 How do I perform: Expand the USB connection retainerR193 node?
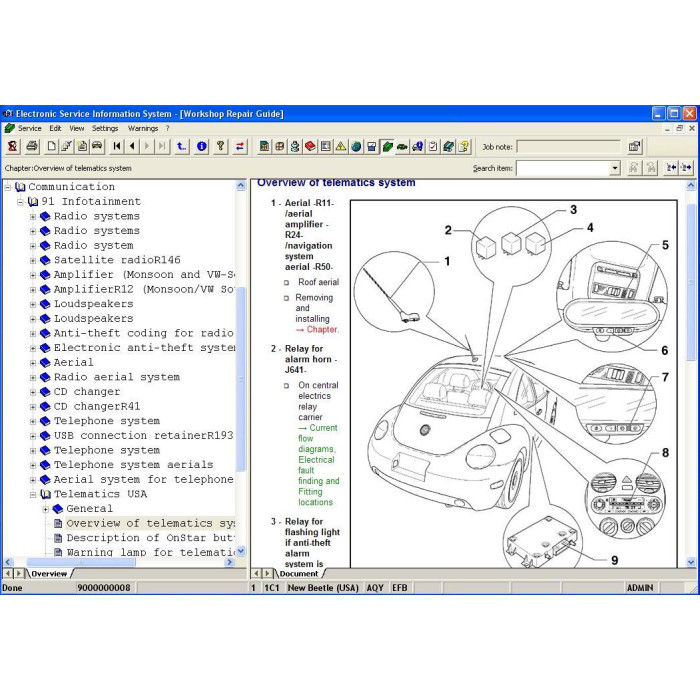[33, 436]
